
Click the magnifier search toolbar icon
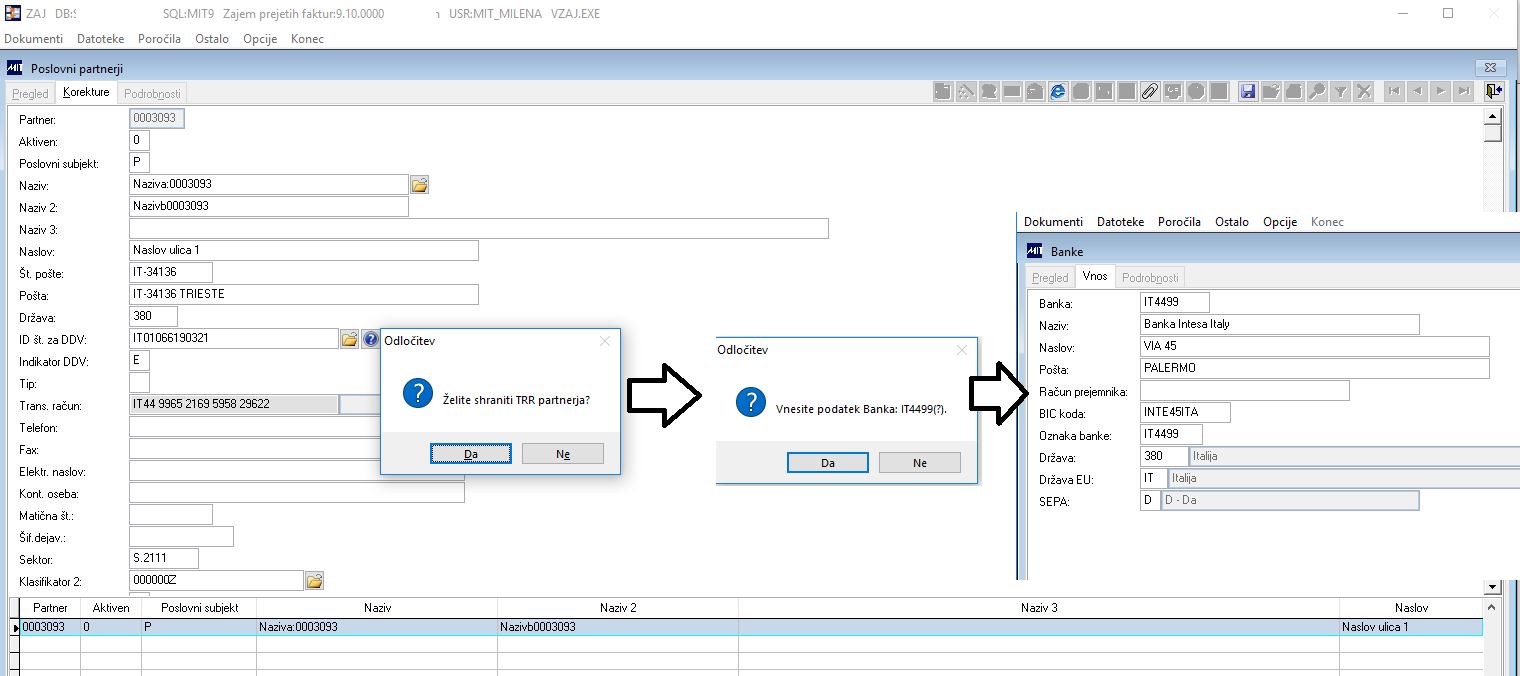tap(1317, 92)
